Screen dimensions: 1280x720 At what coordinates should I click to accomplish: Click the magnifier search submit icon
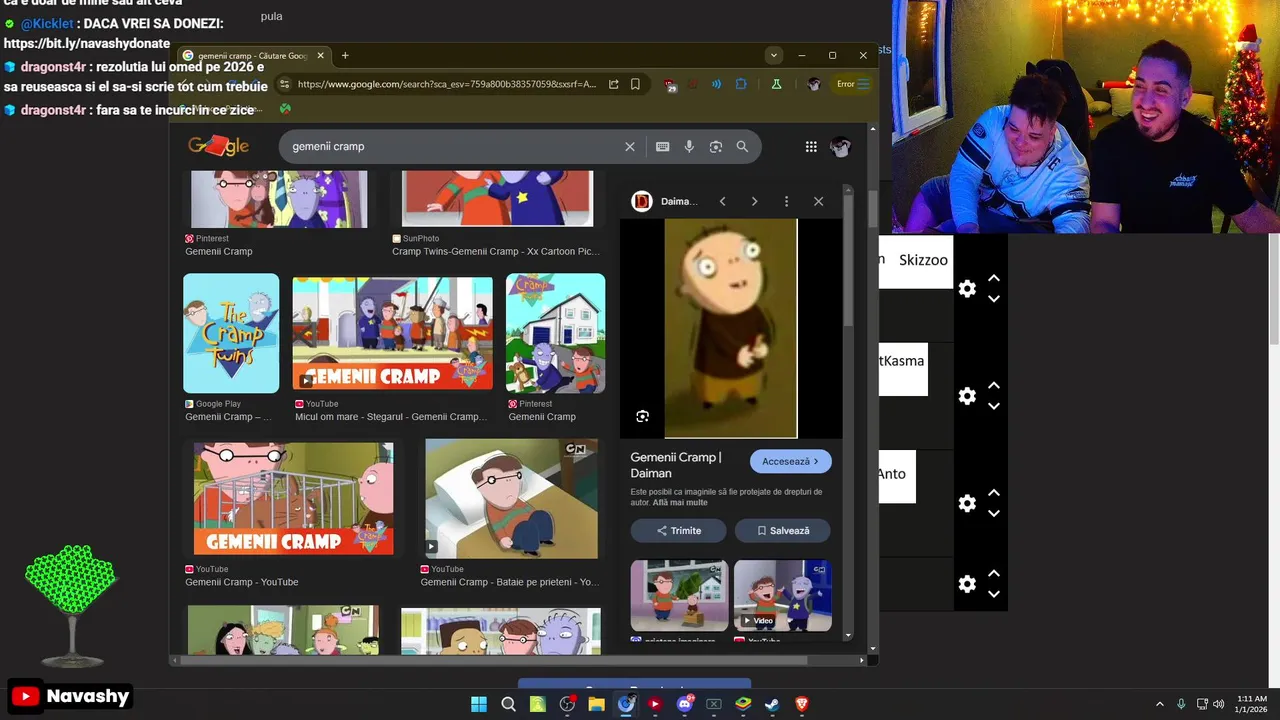tap(742, 146)
